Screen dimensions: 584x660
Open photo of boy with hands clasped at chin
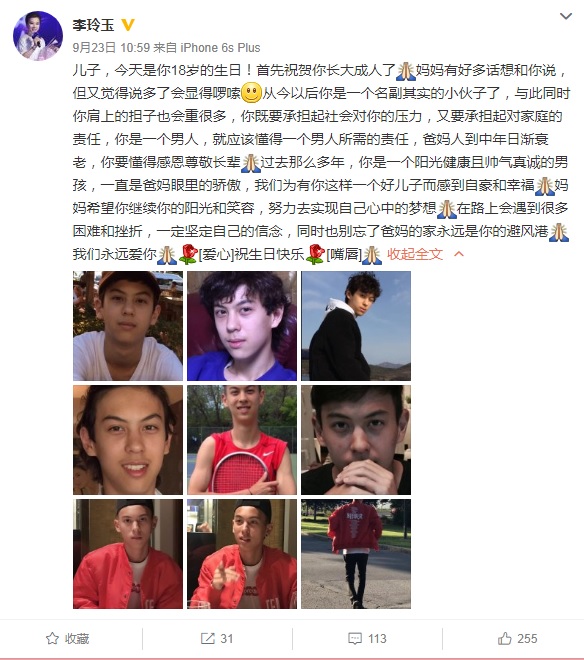pos(356,440)
